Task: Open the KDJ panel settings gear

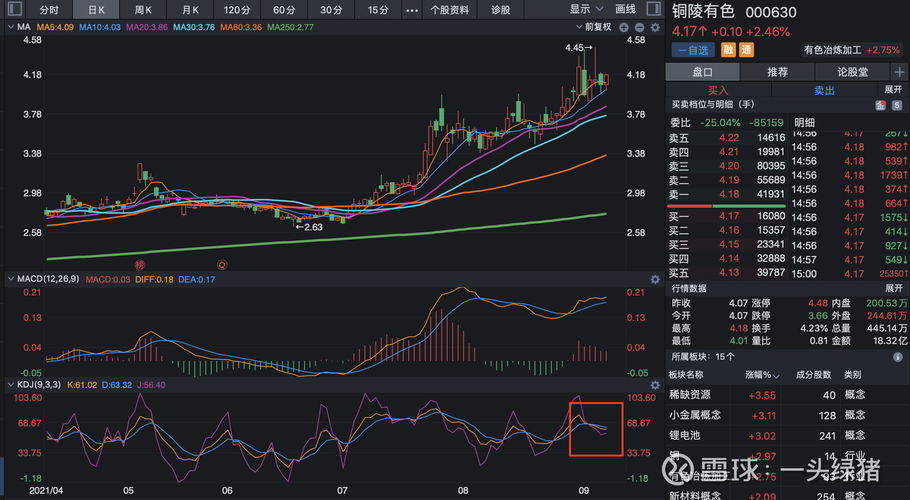Action: coord(655,385)
